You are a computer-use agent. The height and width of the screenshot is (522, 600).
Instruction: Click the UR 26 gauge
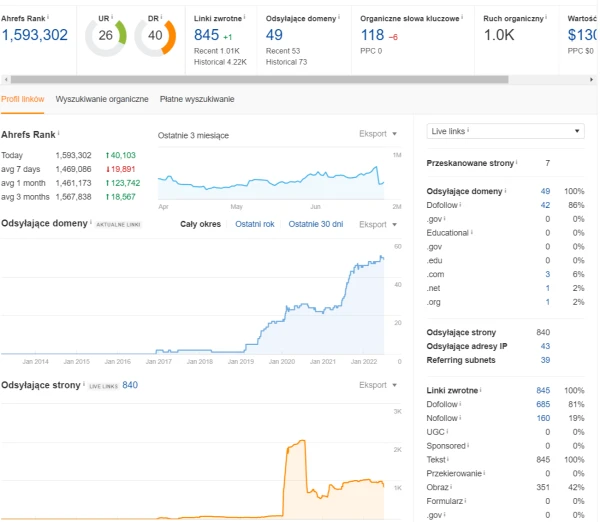106,36
